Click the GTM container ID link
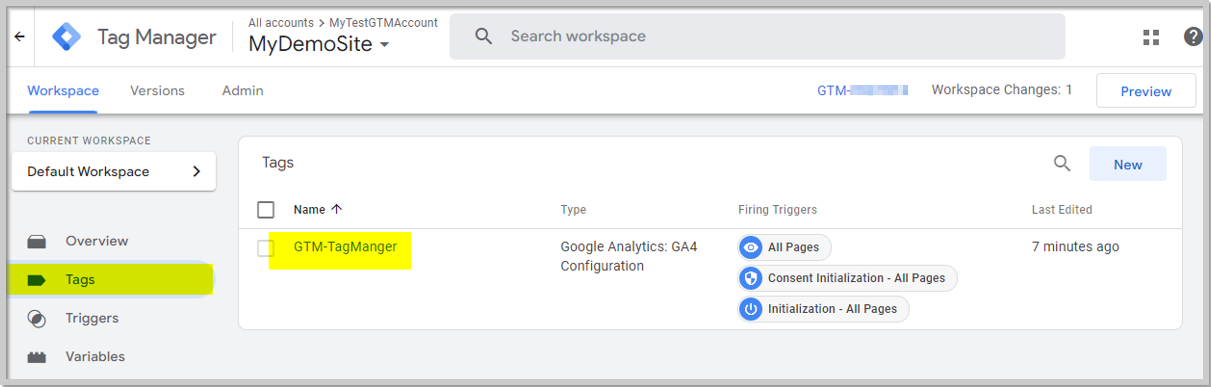 click(863, 90)
